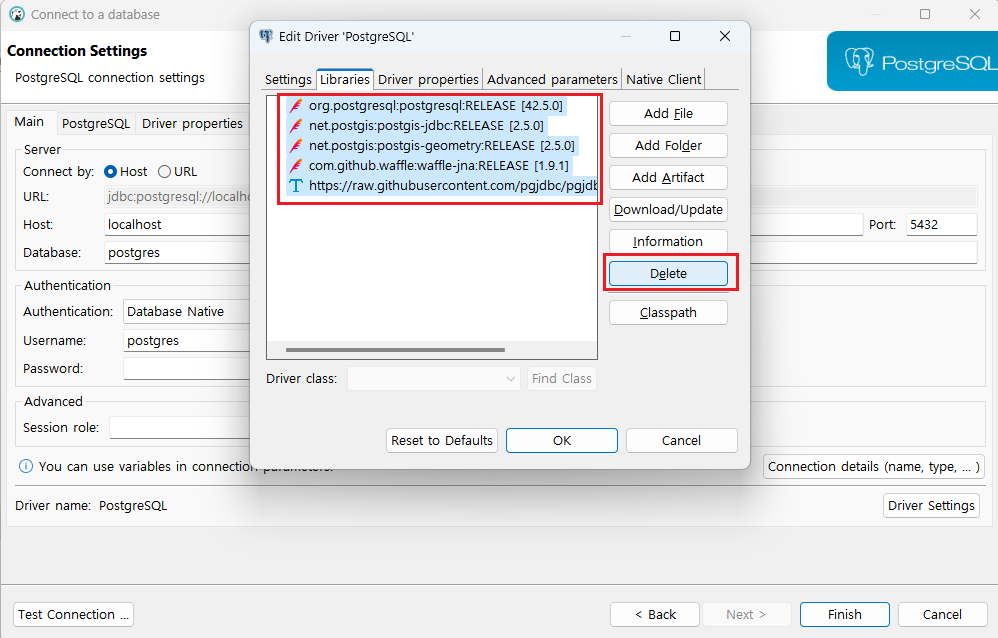Close the Edit Driver dialog
The image size is (998, 638).
[x=724, y=36]
